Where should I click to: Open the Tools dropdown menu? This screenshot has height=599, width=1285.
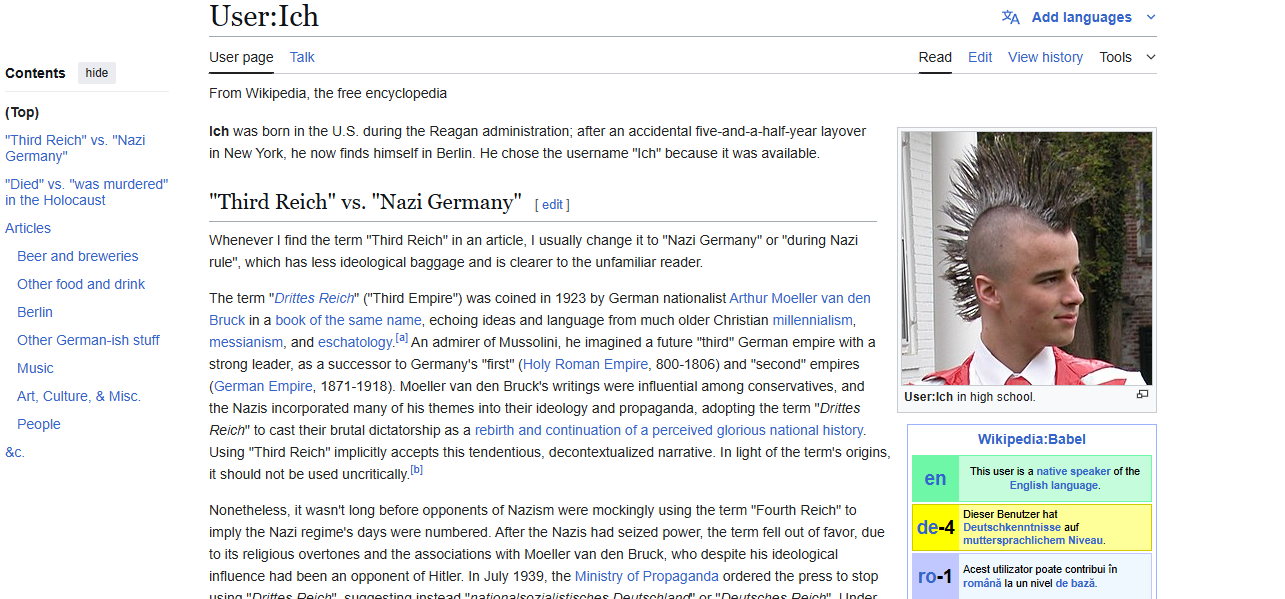(x=1127, y=57)
